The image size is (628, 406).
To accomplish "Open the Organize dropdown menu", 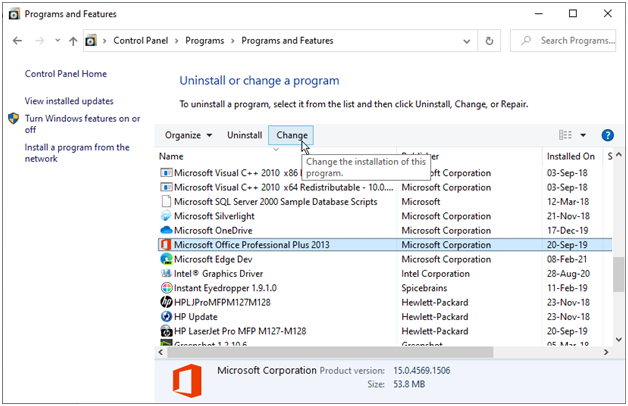I will [x=188, y=135].
